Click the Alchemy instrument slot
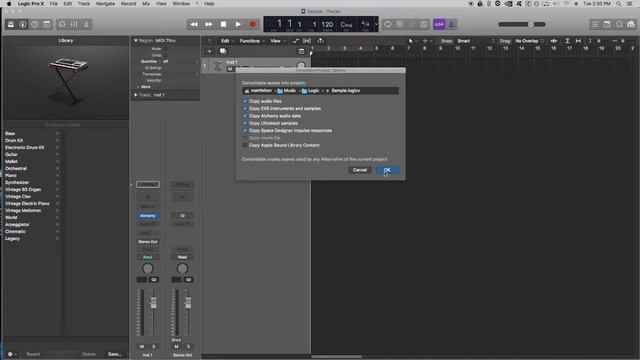Image resolution: width=640 pixels, height=360 pixels. pyautogui.click(x=148, y=216)
